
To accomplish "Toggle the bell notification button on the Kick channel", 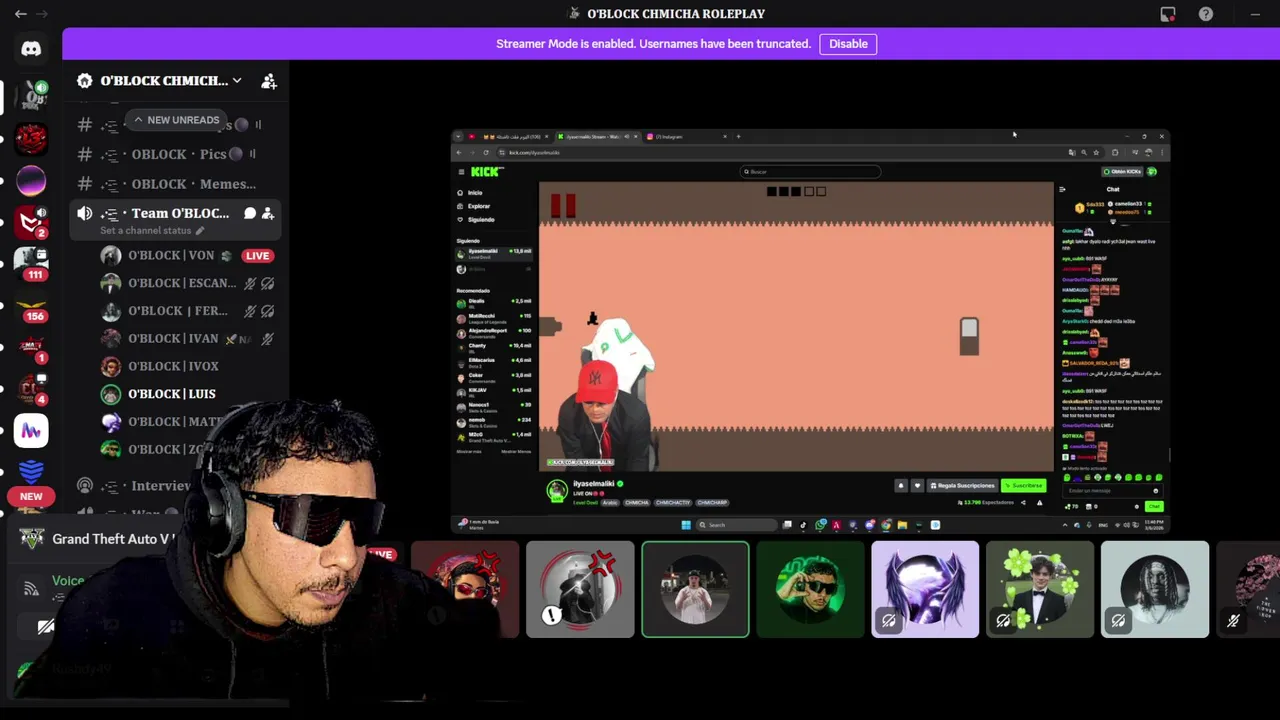I will point(900,486).
